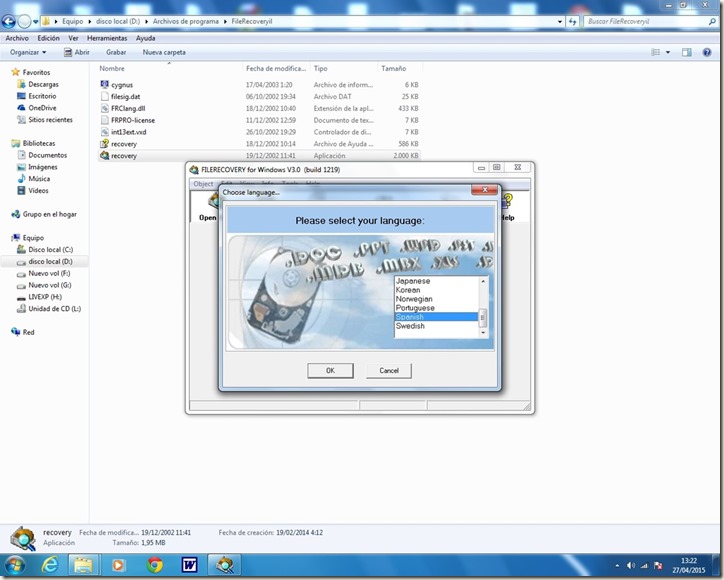Open Escritorio in the navigation pane
This screenshot has height=580, width=724.
42,96
